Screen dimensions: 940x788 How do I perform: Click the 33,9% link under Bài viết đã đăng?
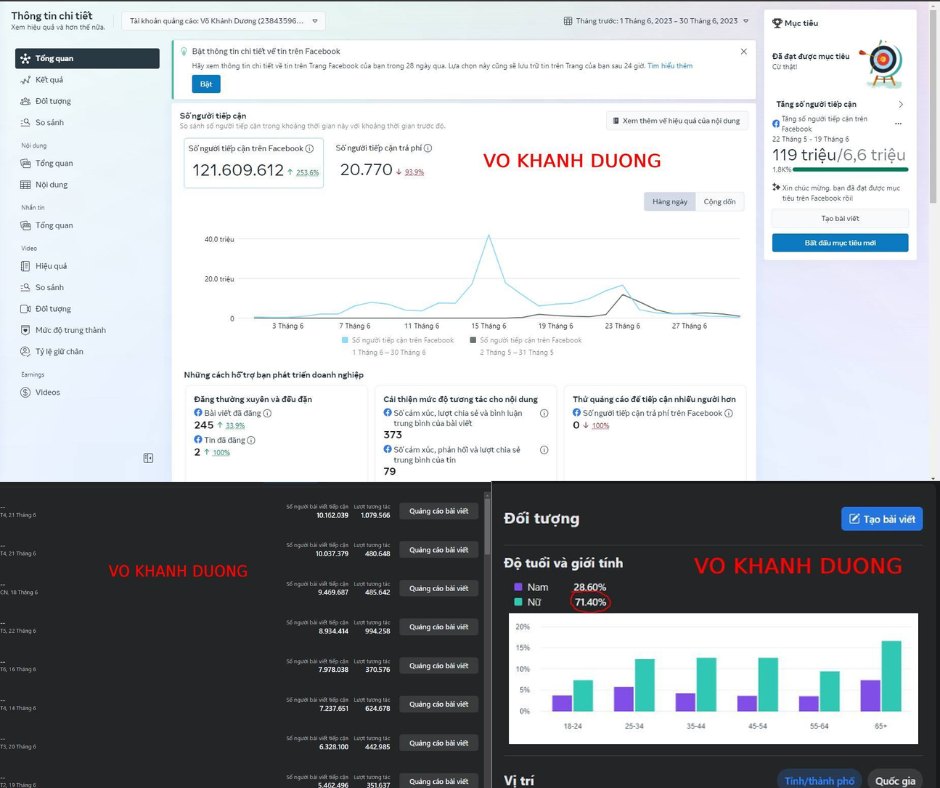(235, 426)
